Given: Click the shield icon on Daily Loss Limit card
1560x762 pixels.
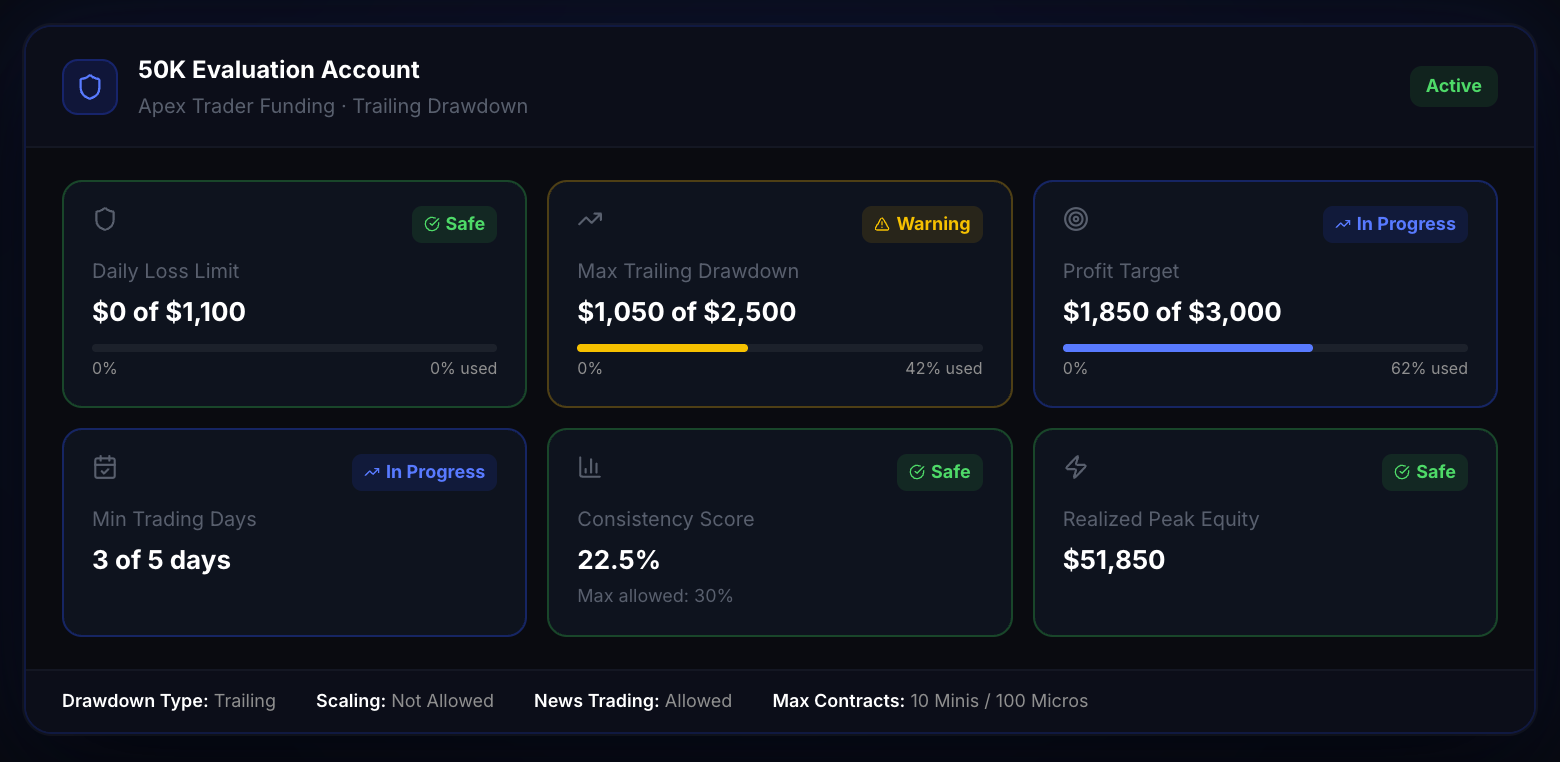Looking at the screenshot, I should pyautogui.click(x=104, y=218).
